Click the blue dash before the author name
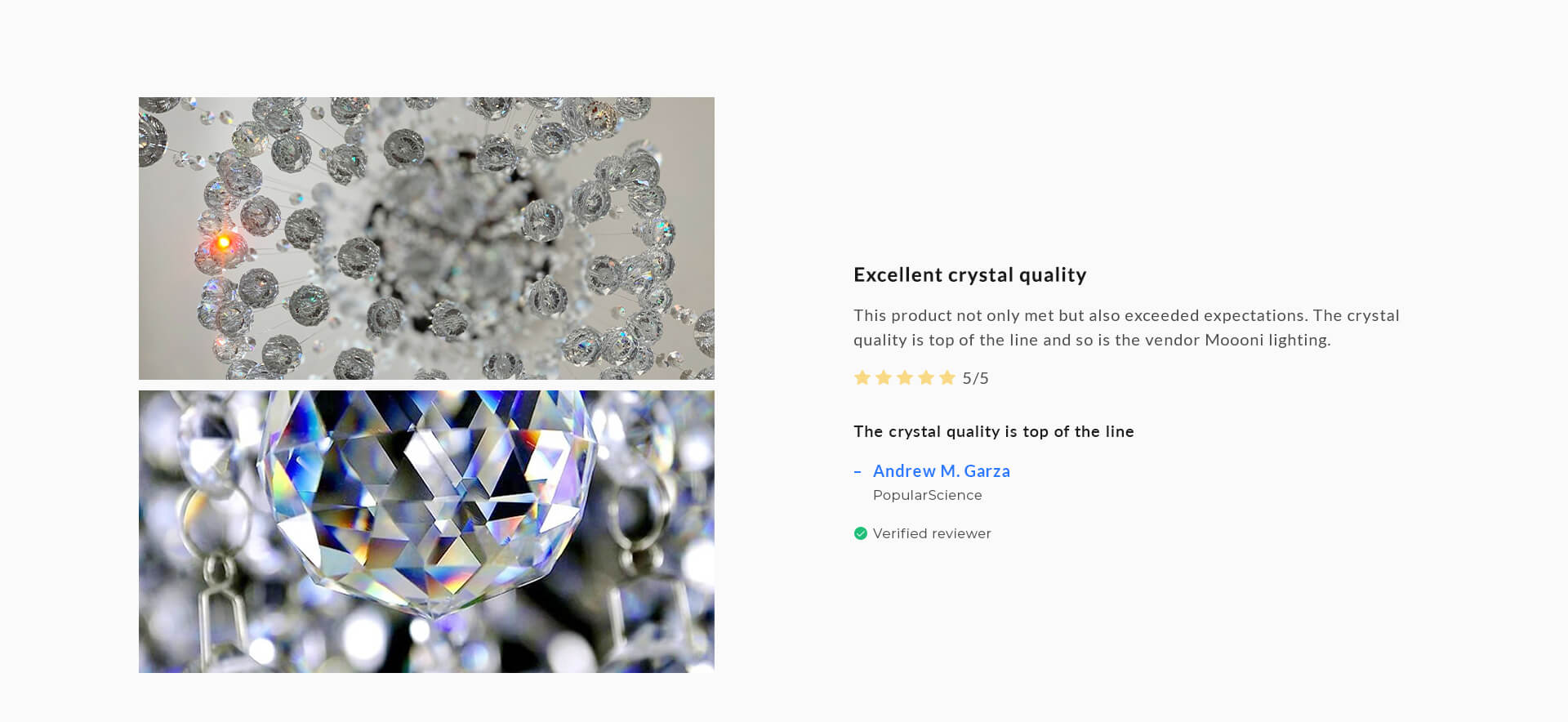Viewport: 1568px width, 722px height. click(x=857, y=471)
